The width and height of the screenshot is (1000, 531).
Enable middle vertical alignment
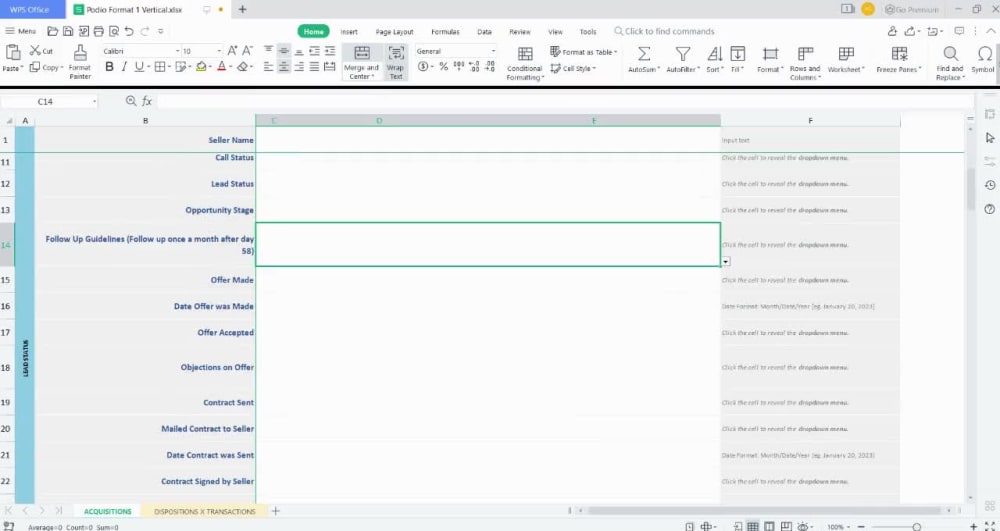(x=284, y=51)
